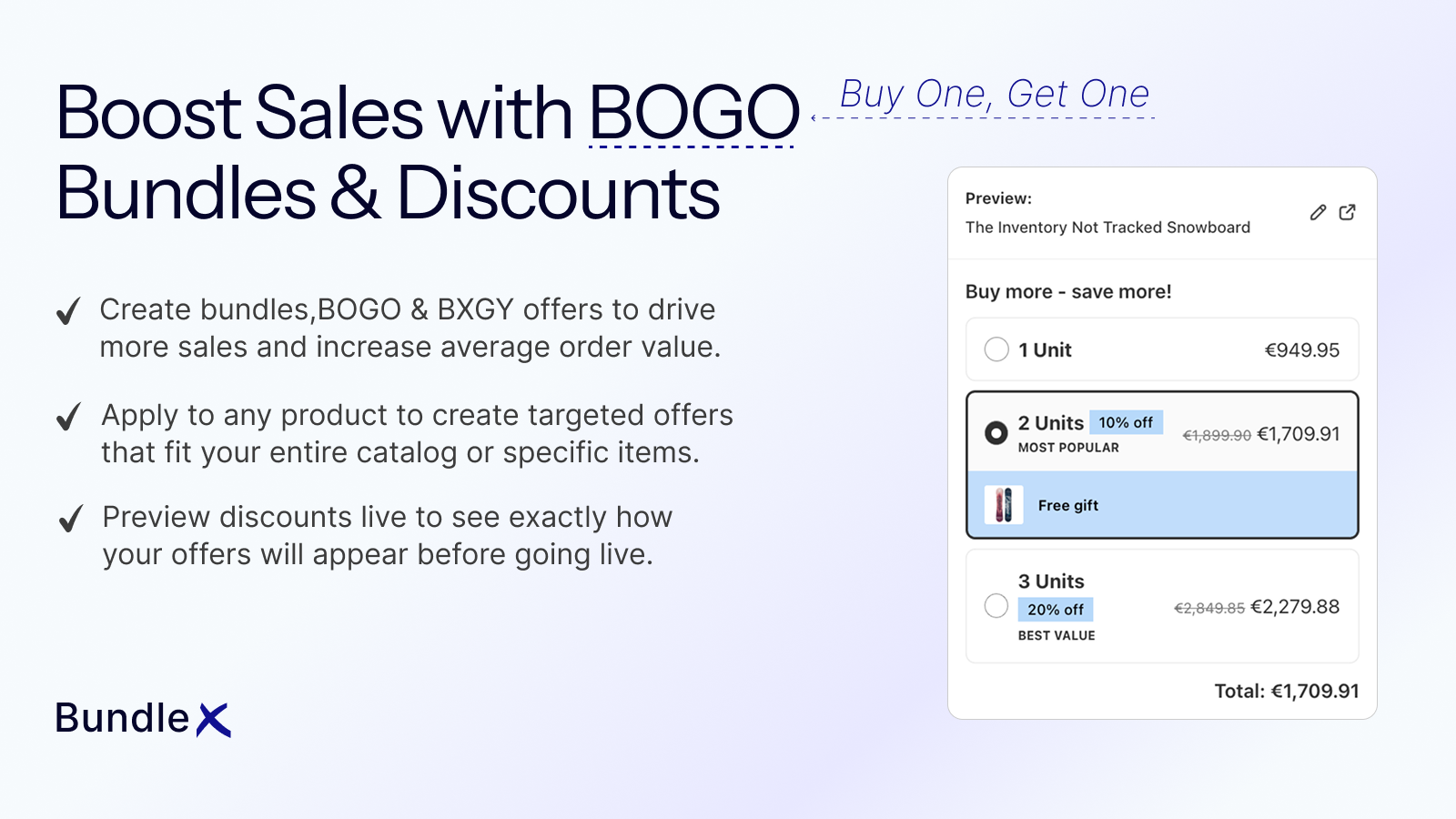Click the pencil edit icon beside the preview title
This screenshot has width=1456, height=819.
(x=1317, y=211)
